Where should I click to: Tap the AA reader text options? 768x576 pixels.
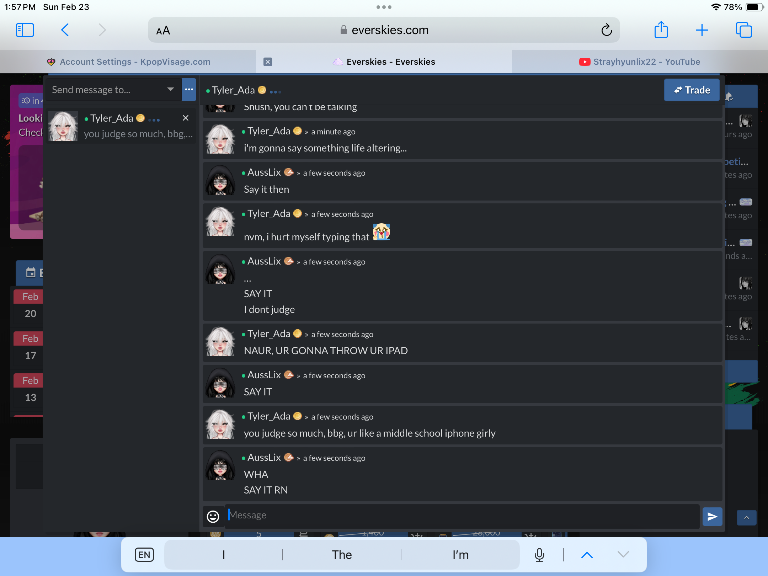click(x=163, y=30)
